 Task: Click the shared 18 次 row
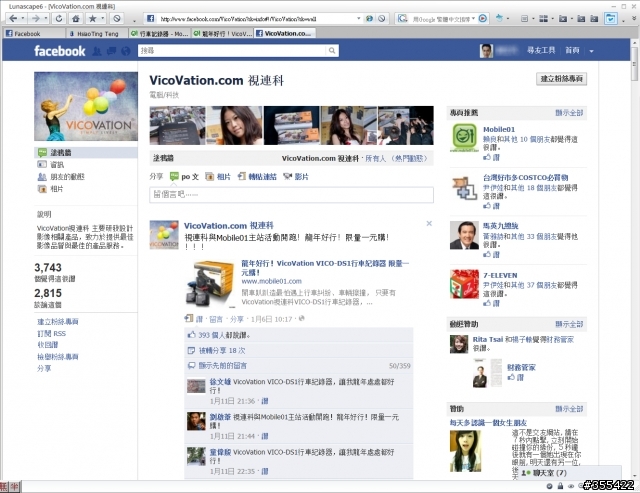(299, 351)
